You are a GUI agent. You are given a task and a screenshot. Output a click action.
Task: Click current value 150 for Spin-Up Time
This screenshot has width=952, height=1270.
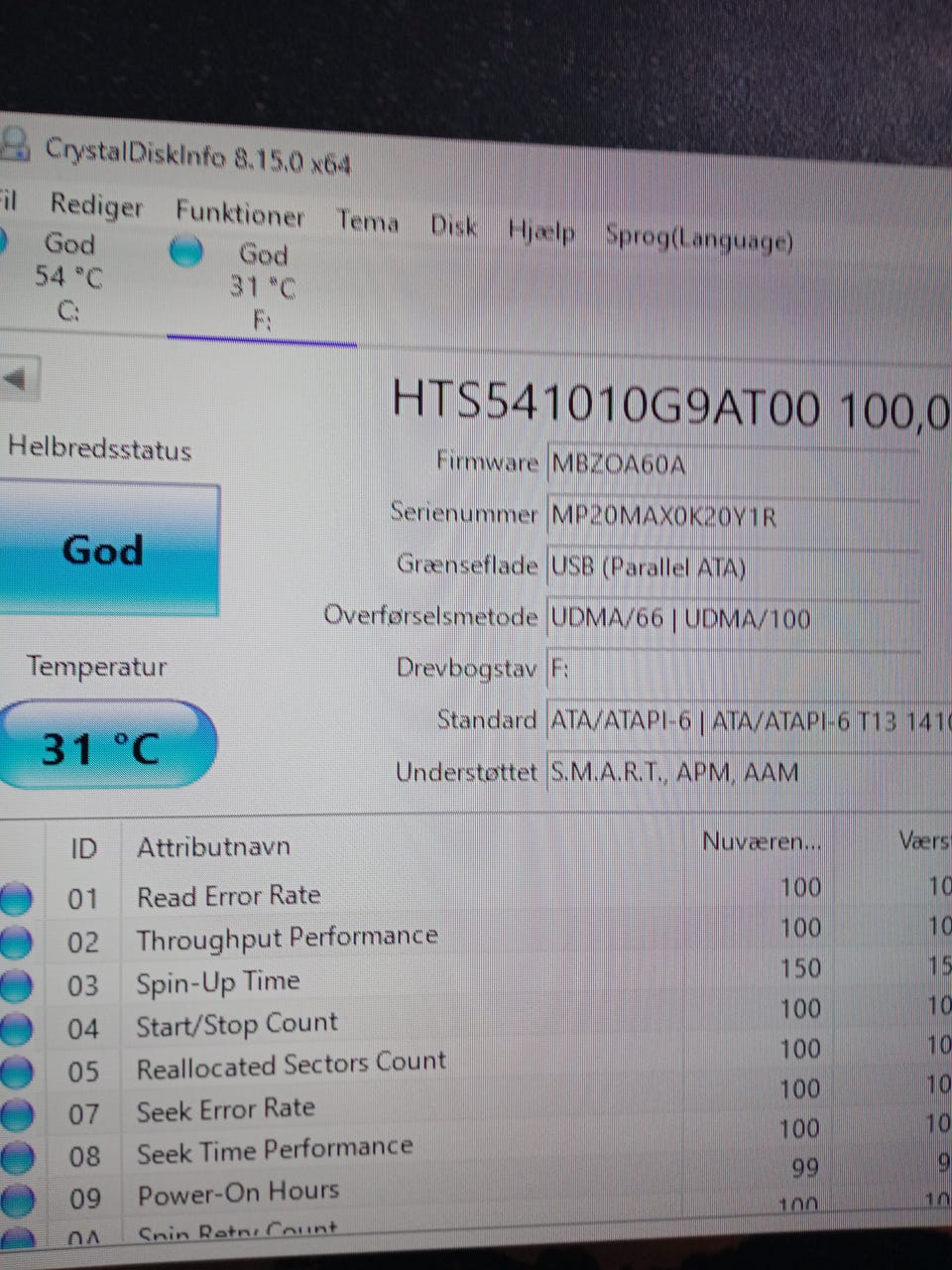click(x=800, y=967)
